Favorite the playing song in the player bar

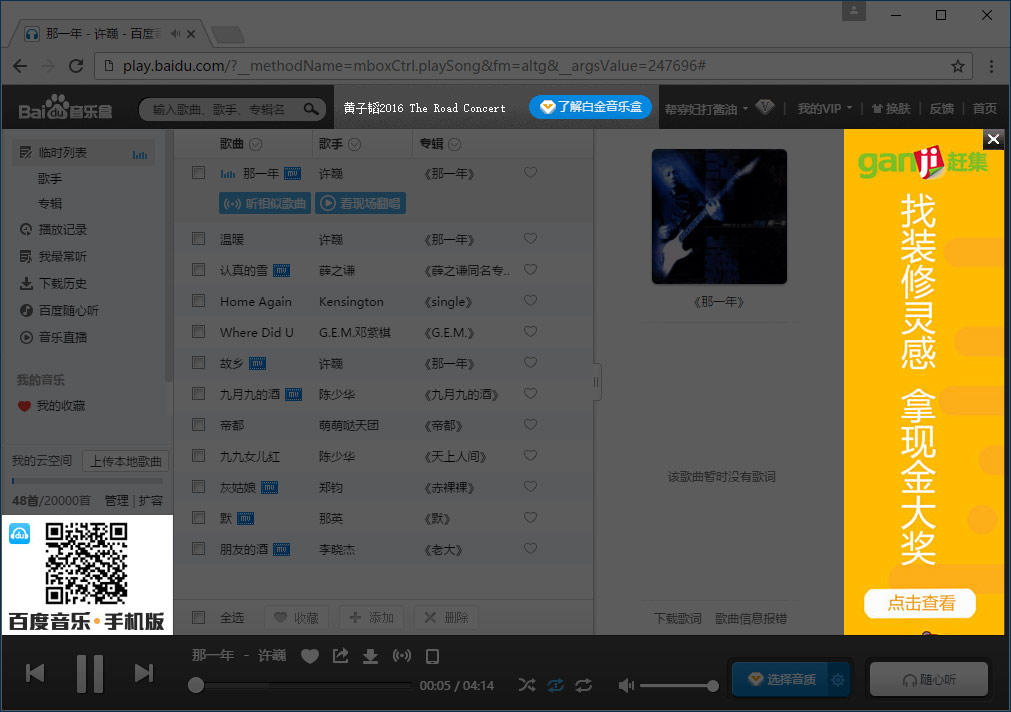point(309,657)
